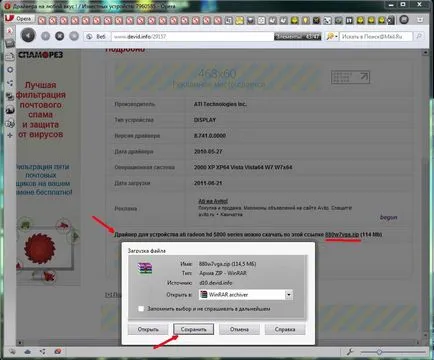This screenshot has height=360, width=434.
Task: Click the magnifier search button
Action: (419, 36)
